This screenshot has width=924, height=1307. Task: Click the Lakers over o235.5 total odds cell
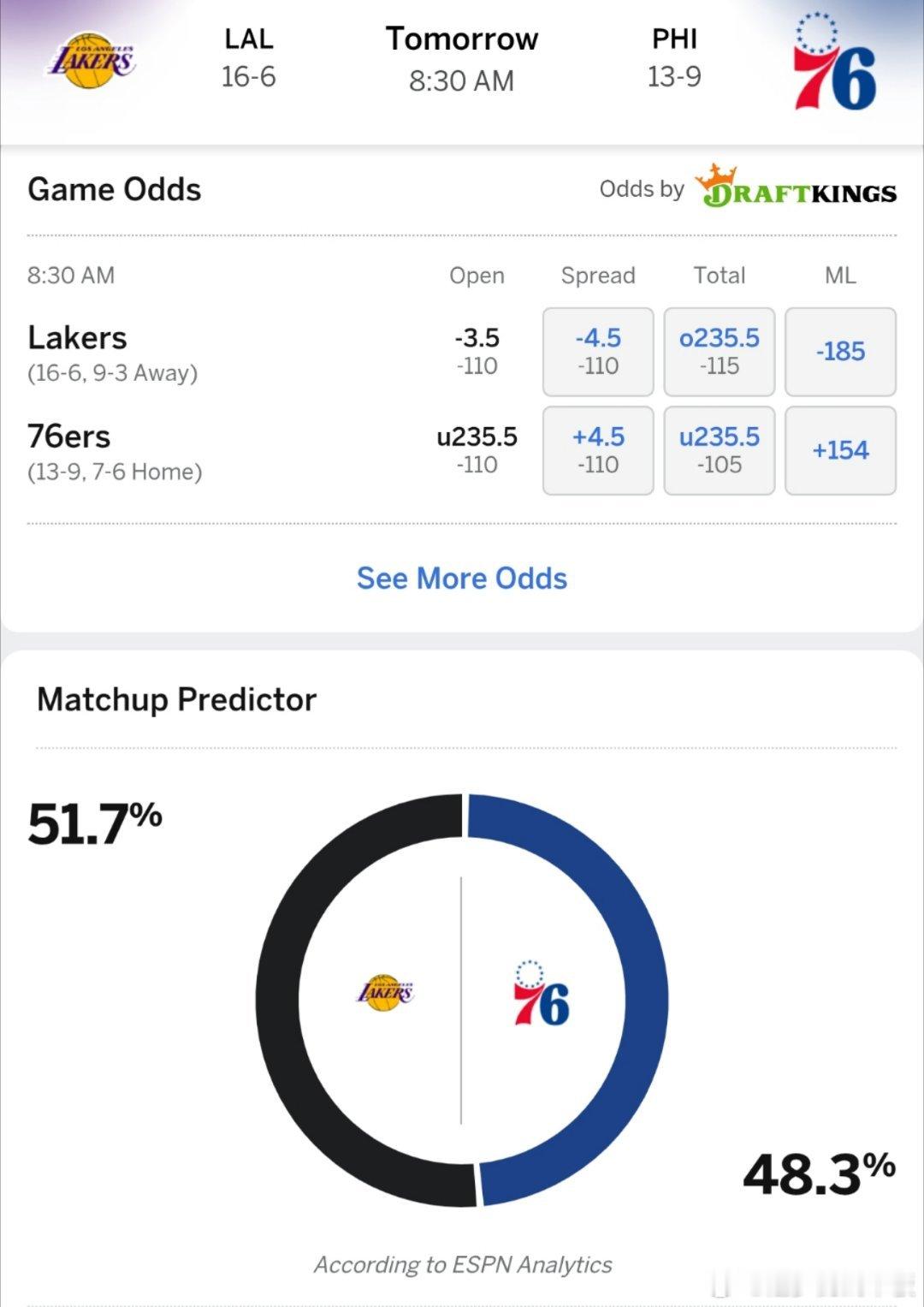(x=720, y=352)
